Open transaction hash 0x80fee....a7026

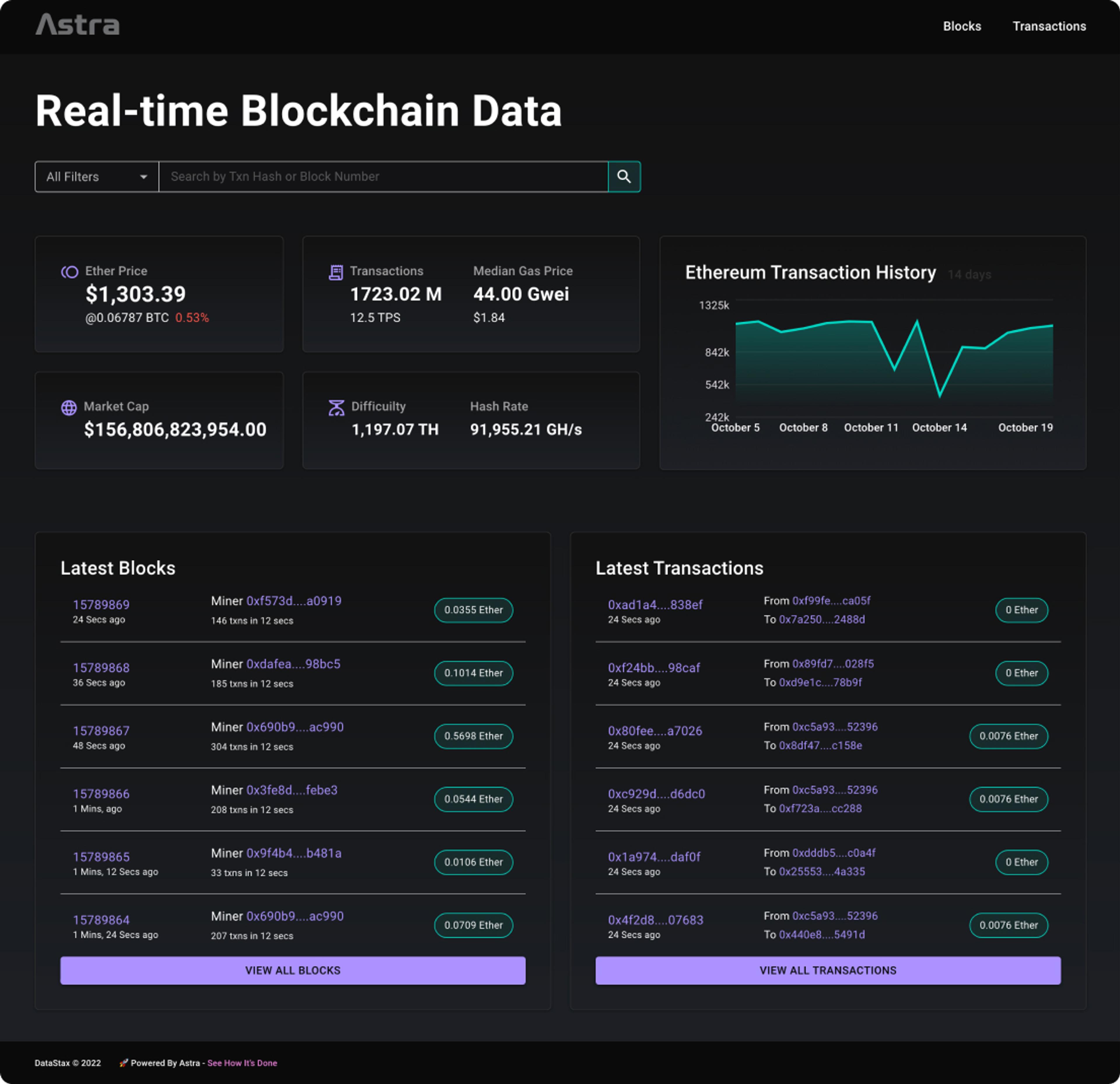(x=655, y=731)
